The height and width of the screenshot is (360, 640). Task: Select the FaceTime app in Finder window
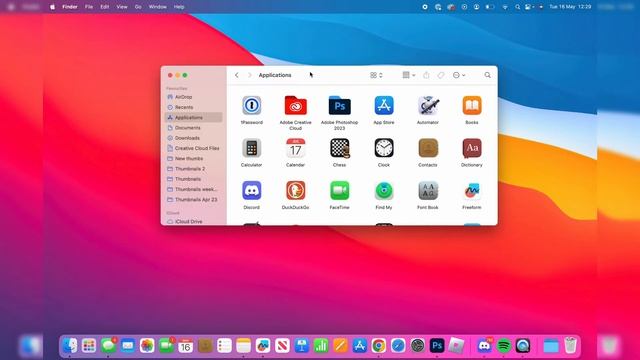click(340, 190)
